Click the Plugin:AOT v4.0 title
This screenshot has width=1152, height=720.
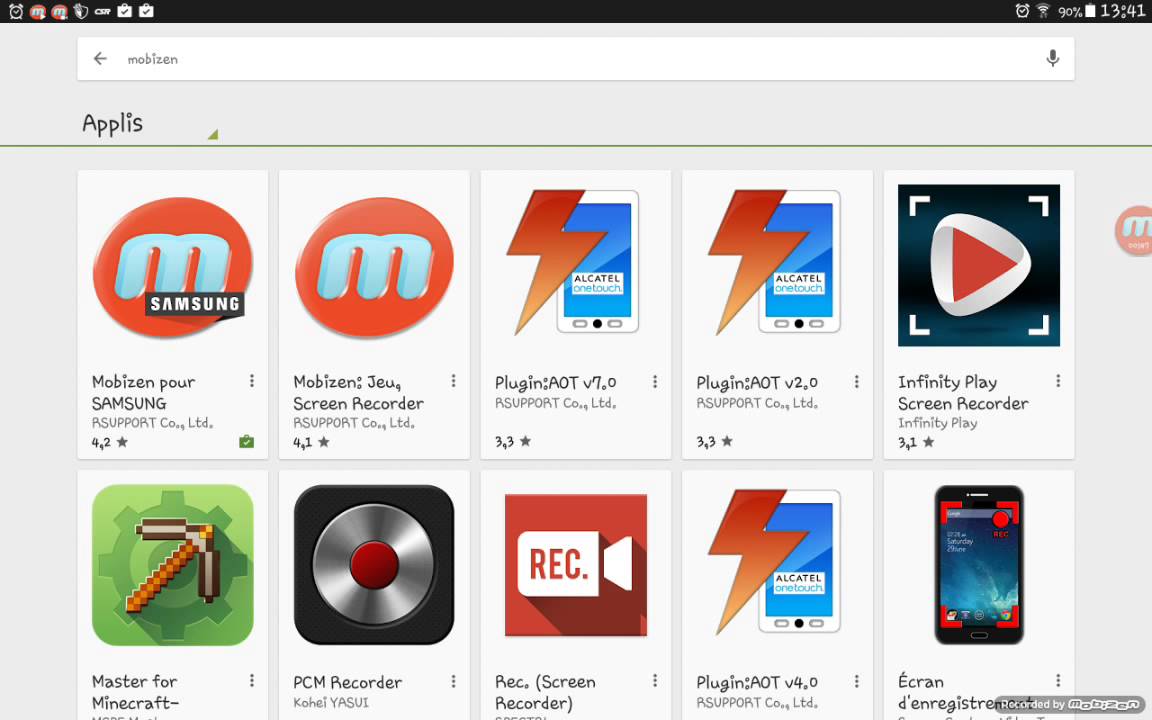(757, 683)
